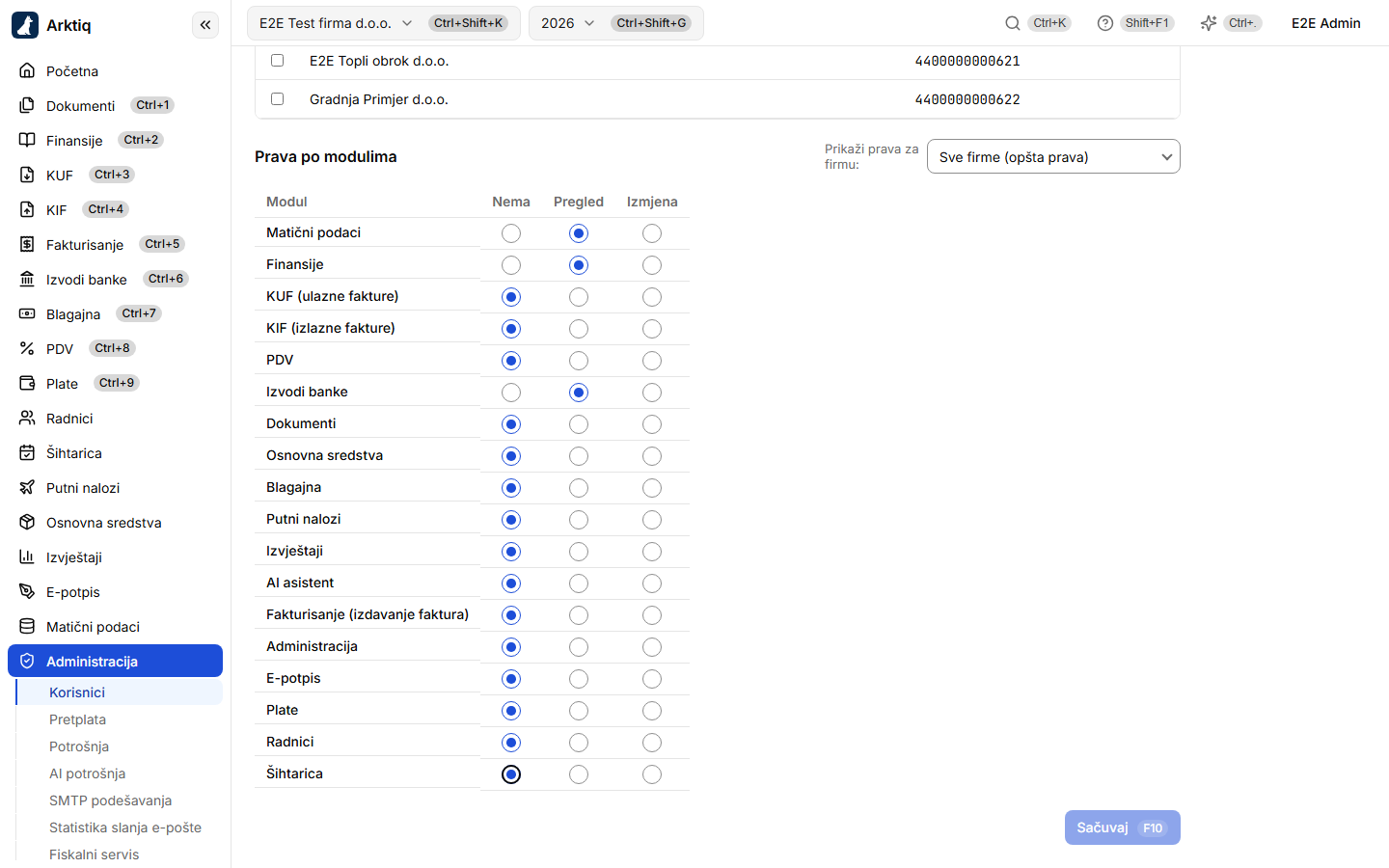Tick the Gradnja Primjer d.o.o. checkbox
Screen dimensions: 1389x868
point(278,99)
